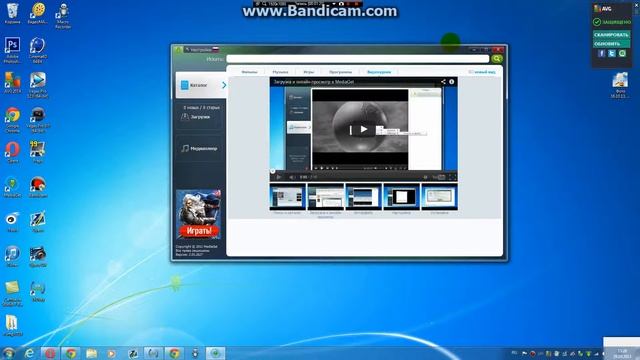This screenshot has width=640, height=360.
Task: Open the Программы catalog tab
Action: click(x=340, y=72)
